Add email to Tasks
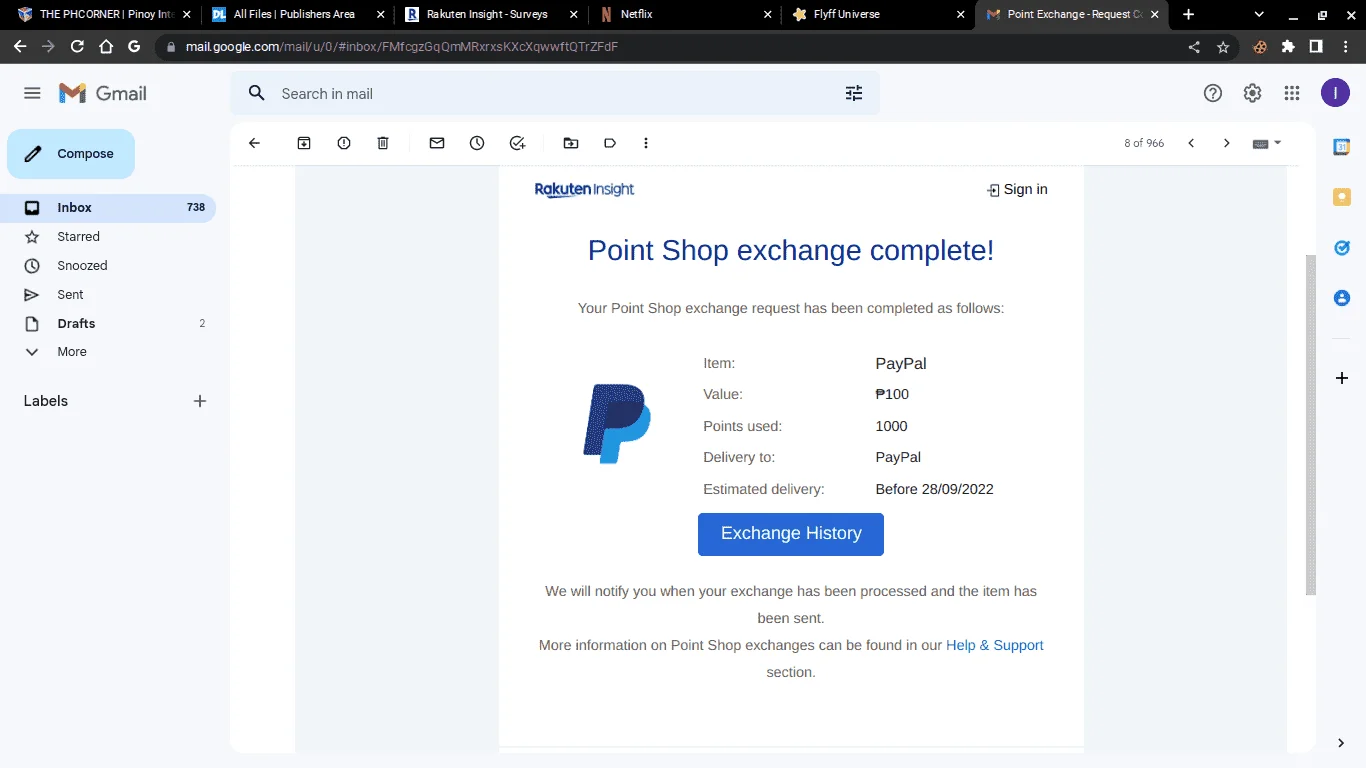 (517, 143)
